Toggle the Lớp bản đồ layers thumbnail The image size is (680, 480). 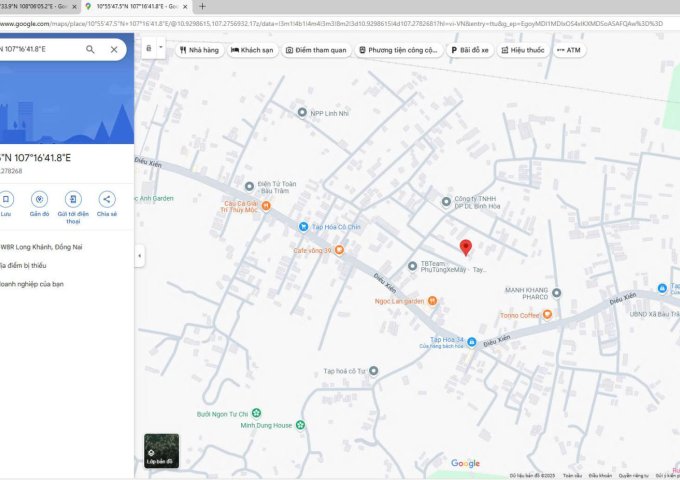click(161, 449)
